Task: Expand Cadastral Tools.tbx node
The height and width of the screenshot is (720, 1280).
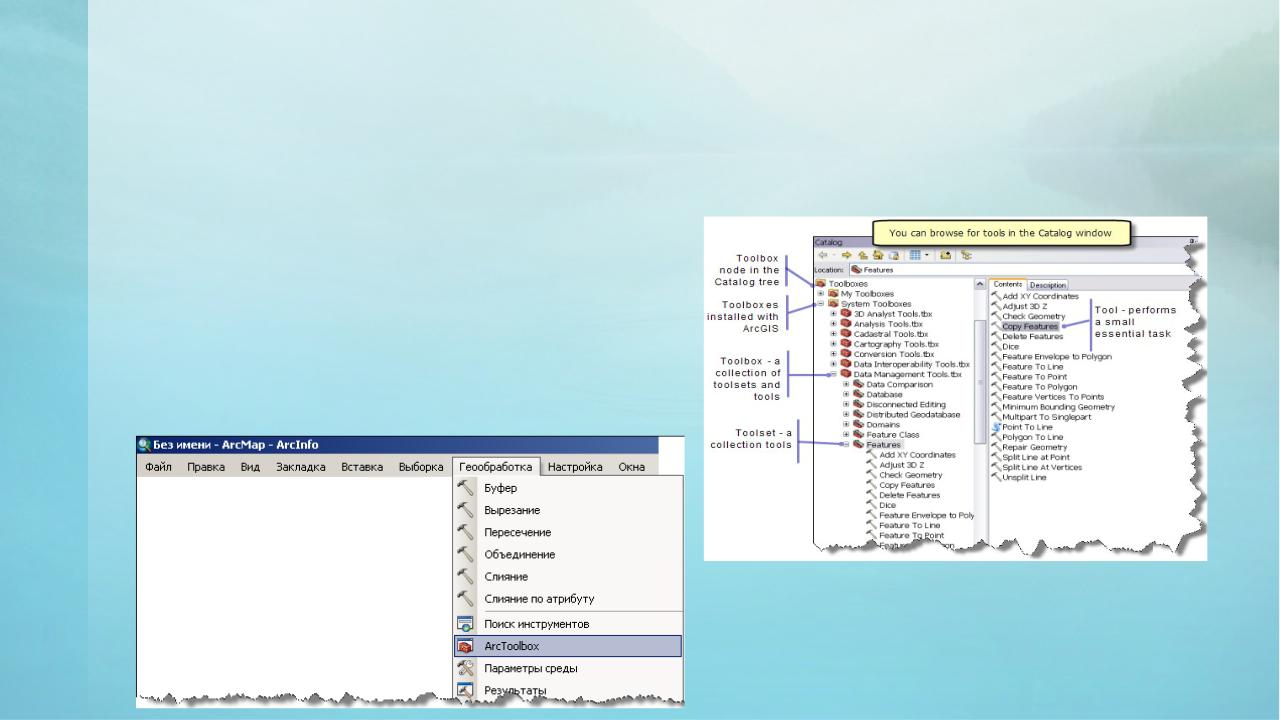Action: 834,334
